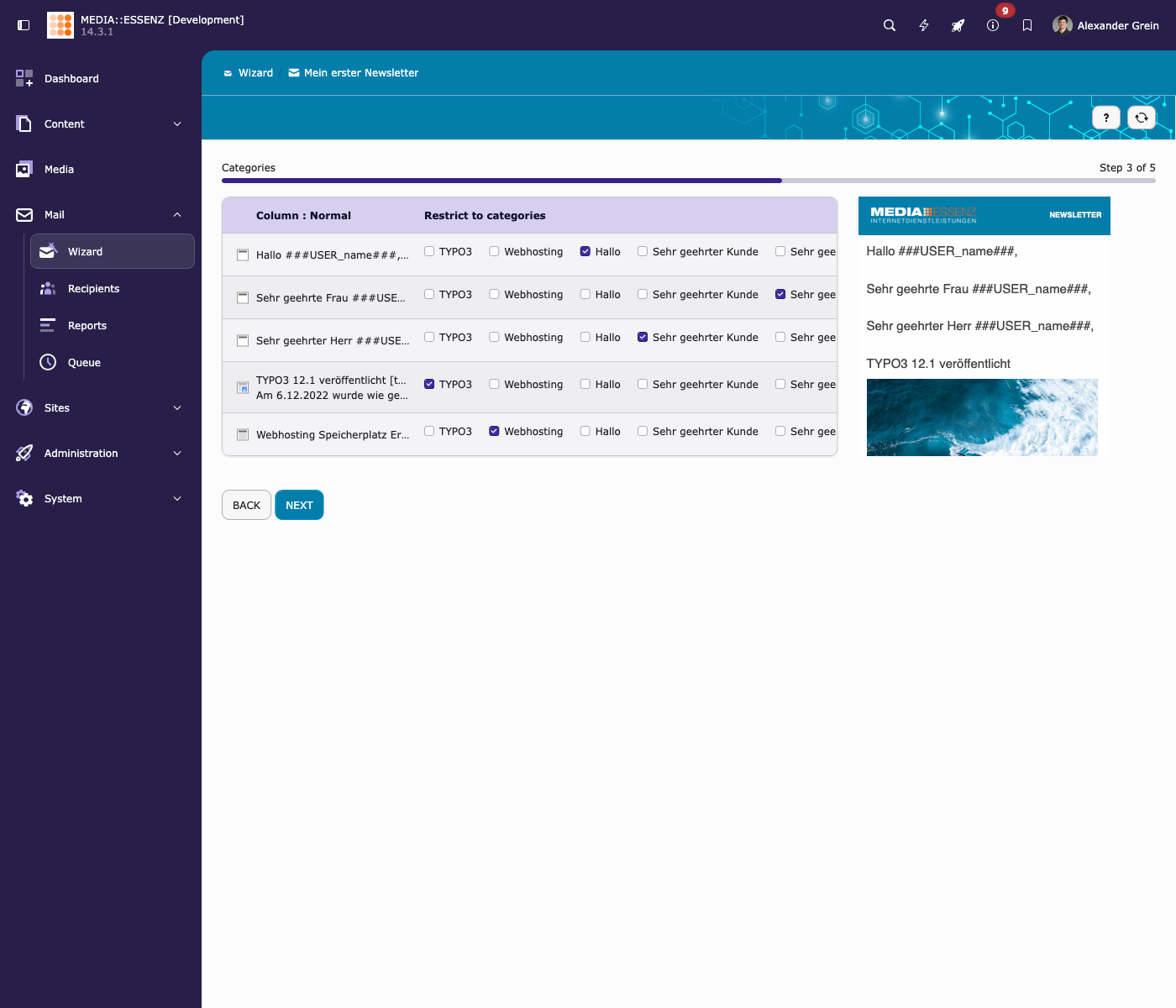Click the step progress bar
The height and width of the screenshot is (1008, 1176).
pos(689,181)
